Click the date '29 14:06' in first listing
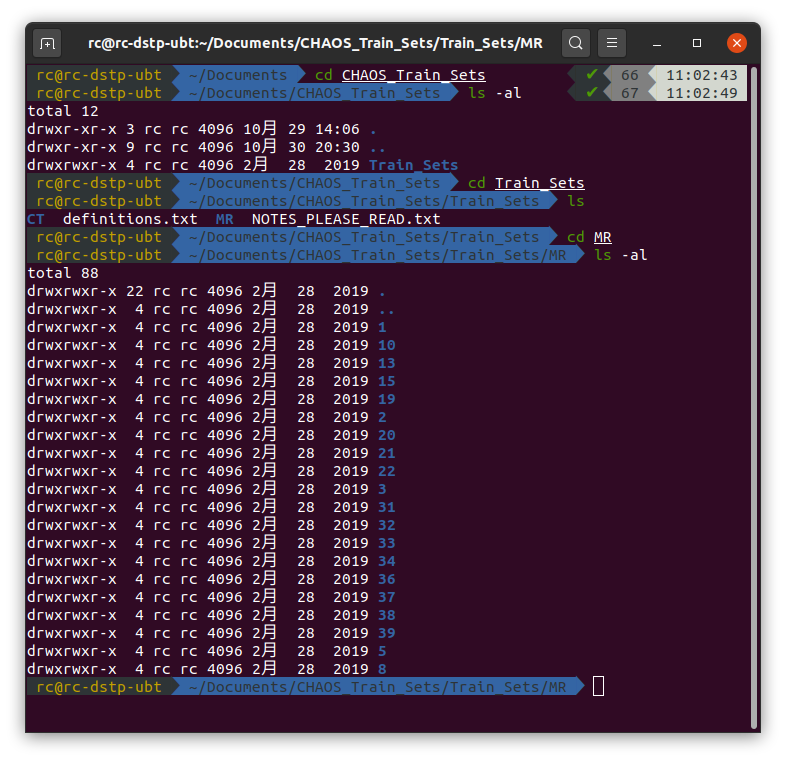786x761 pixels. point(323,129)
